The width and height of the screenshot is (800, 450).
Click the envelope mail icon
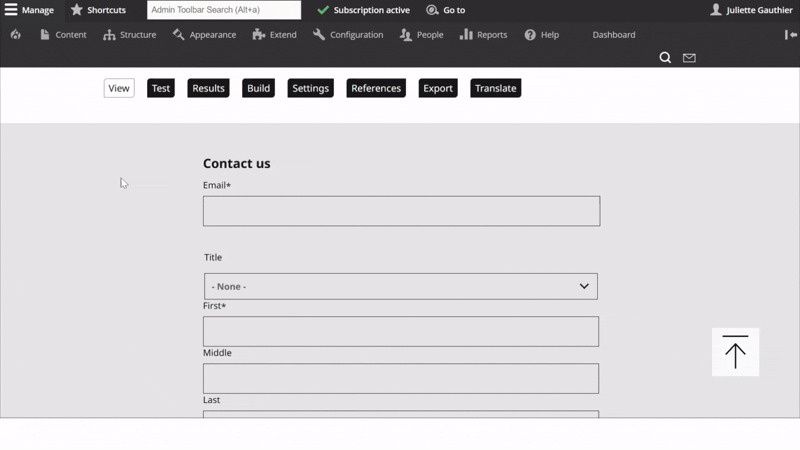689,58
